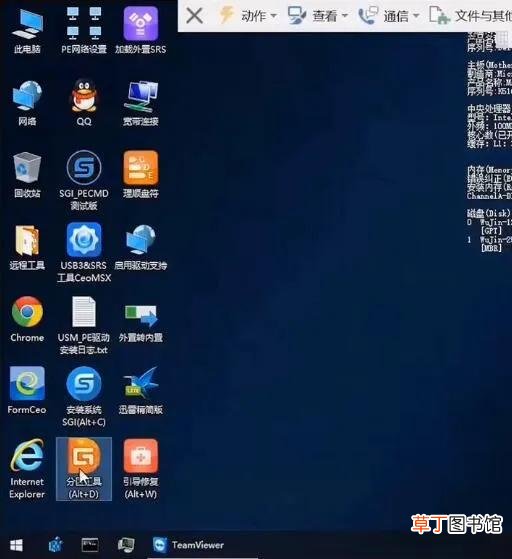
Task: Expand the 通信 communication dropdown menu
Action: pyautogui.click(x=389, y=16)
